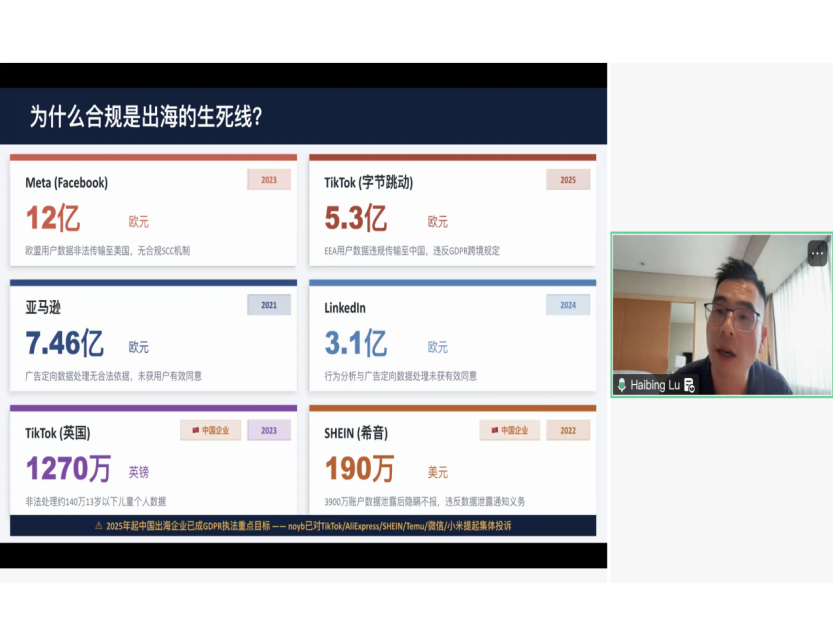The width and height of the screenshot is (834, 625).
Task: Open the more options menu on video tile
Action: [817, 253]
